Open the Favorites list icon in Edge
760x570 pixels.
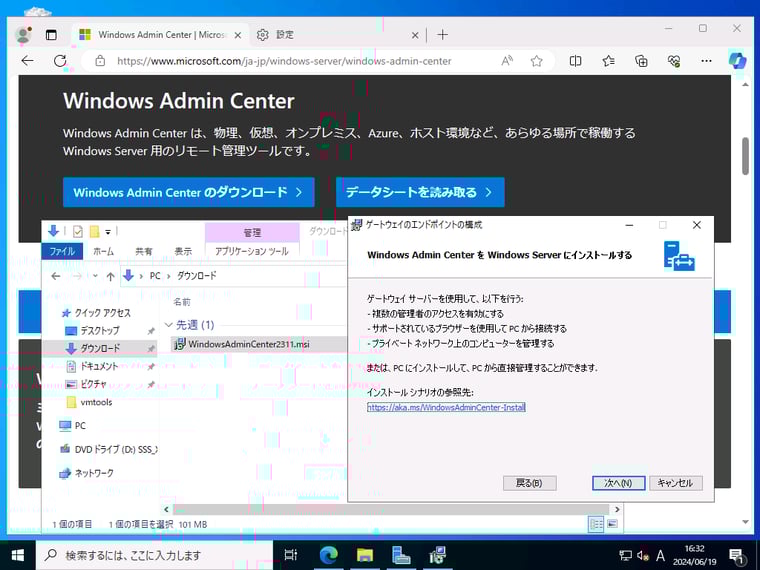[608, 61]
